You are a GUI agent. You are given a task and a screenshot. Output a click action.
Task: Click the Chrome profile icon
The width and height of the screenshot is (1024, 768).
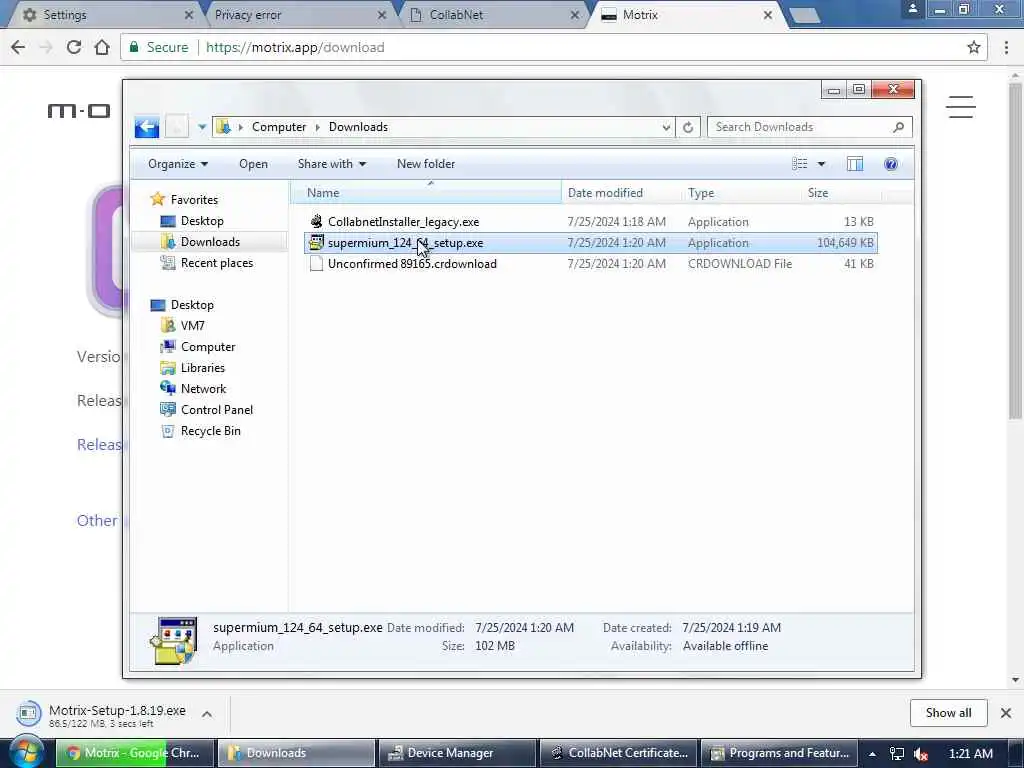912,8
